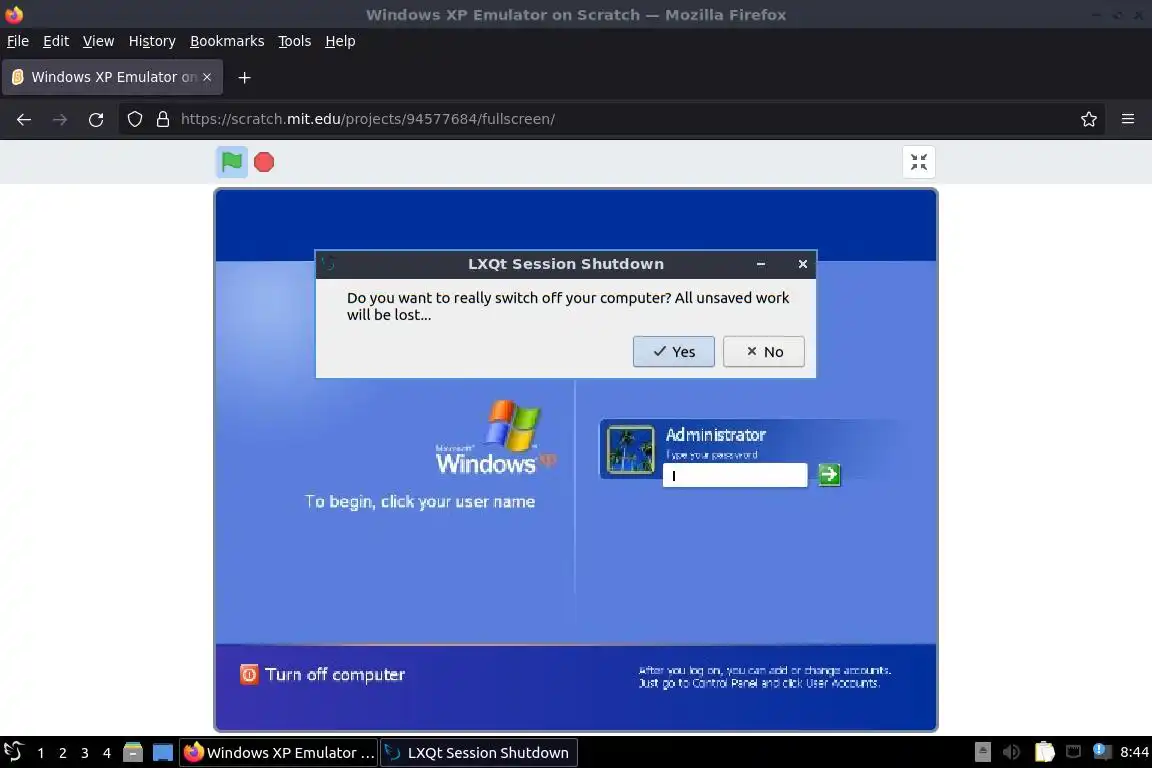Go back one page in Firefox

(x=24, y=119)
